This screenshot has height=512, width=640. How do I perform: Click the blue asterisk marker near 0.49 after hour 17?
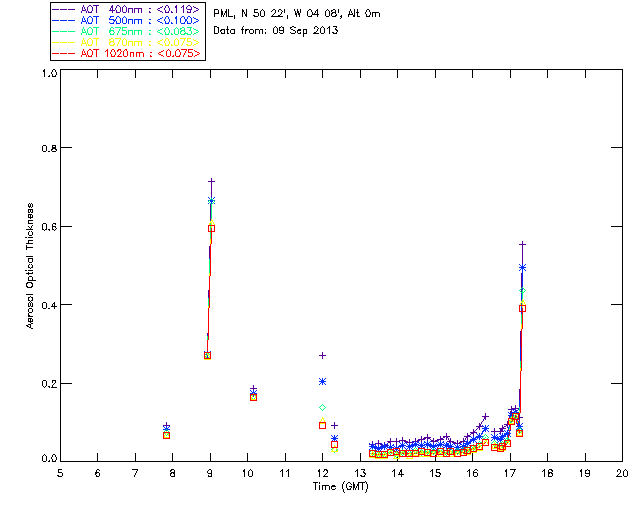pos(522,268)
